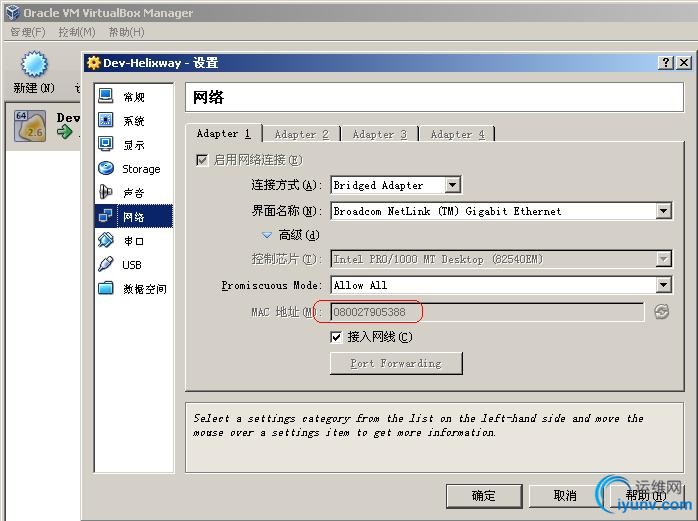Click the 网络 heading in the settings pane
The image size is (698, 521).
pyautogui.click(x=208, y=97)
